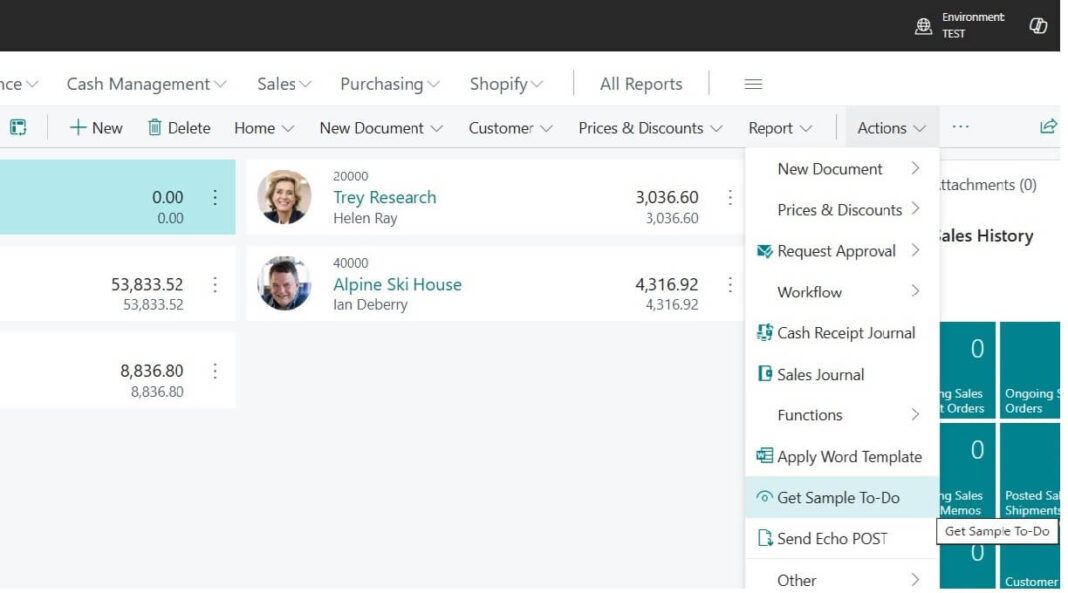Click the Environment TEST globe icon

pos(923,27)
